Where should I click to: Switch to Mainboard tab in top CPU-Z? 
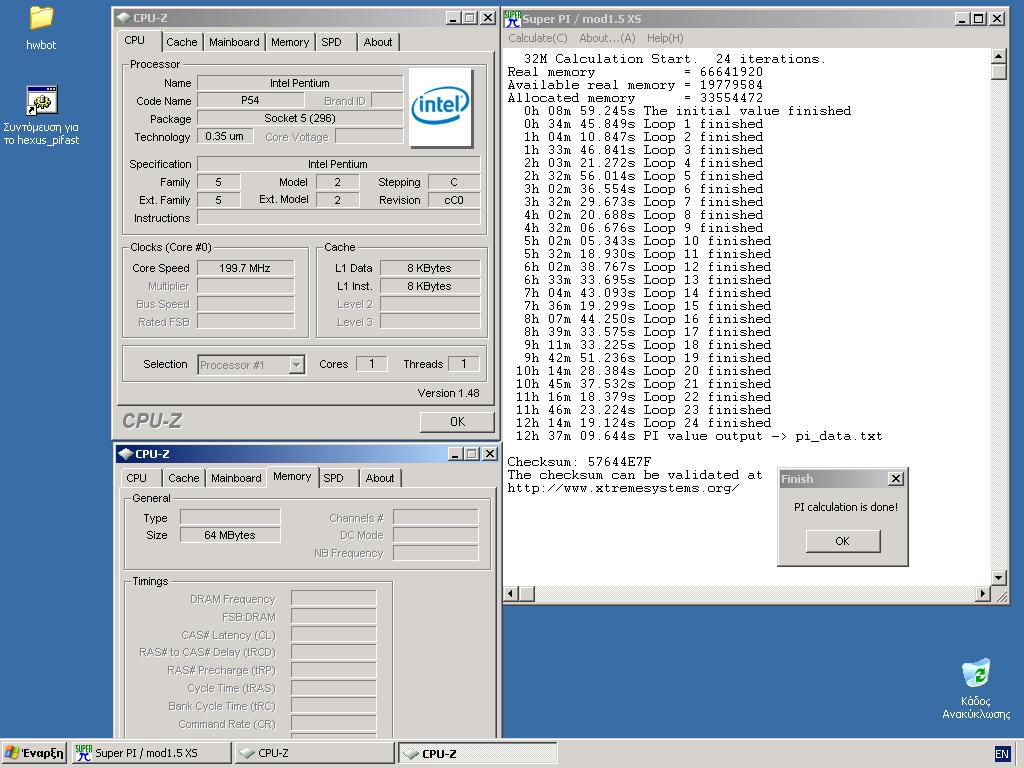point(234,42)
